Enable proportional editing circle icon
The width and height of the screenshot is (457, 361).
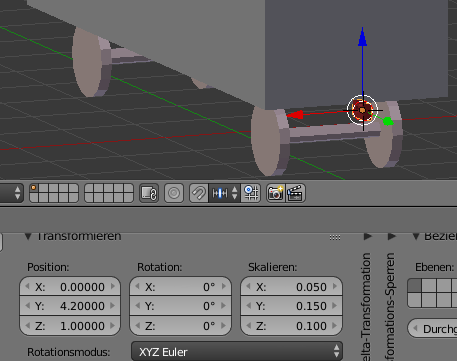coord(174,193)
